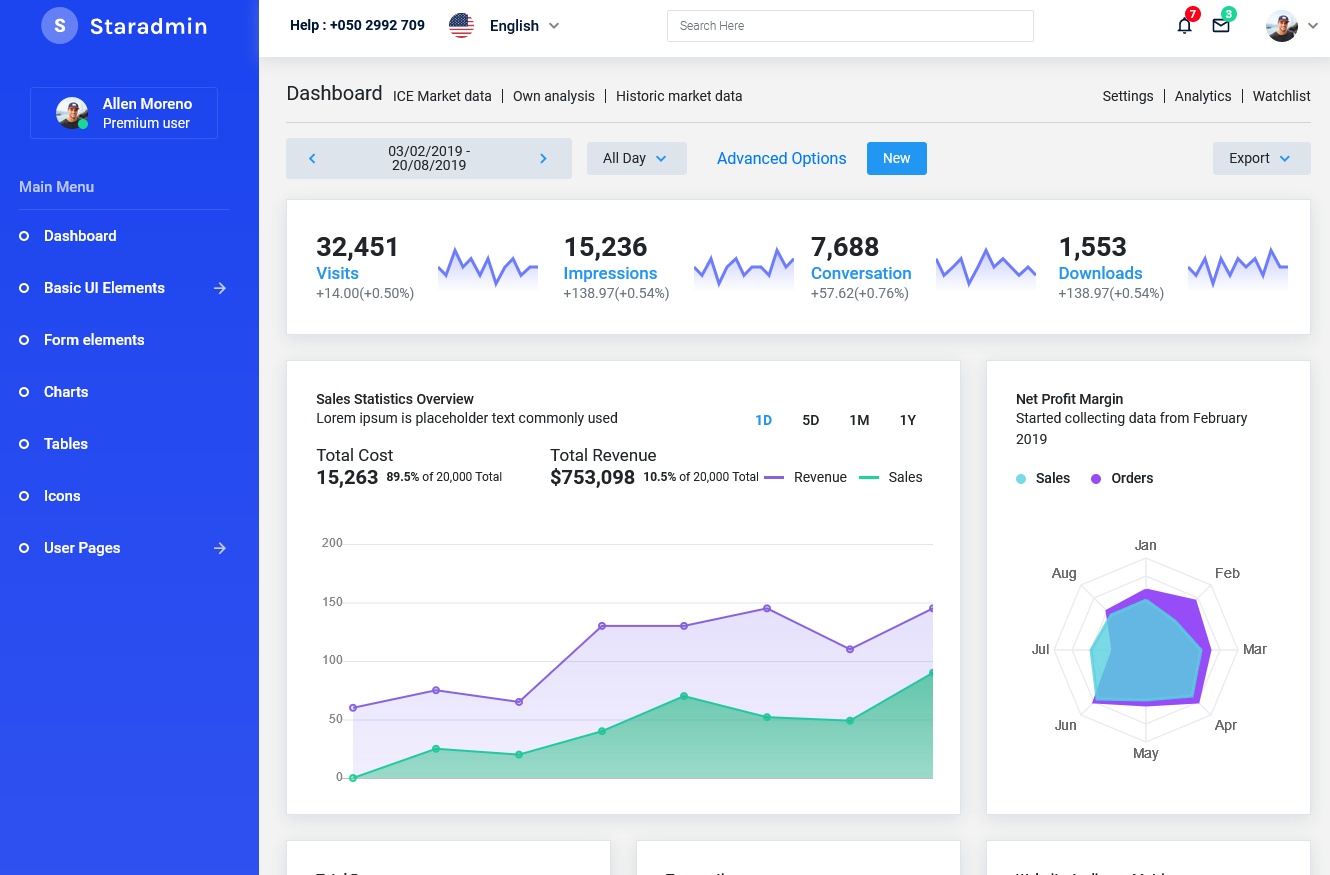Click the Conversation sparkline chart
This screenshot has width=1330, height=875.
click(986, 268)
